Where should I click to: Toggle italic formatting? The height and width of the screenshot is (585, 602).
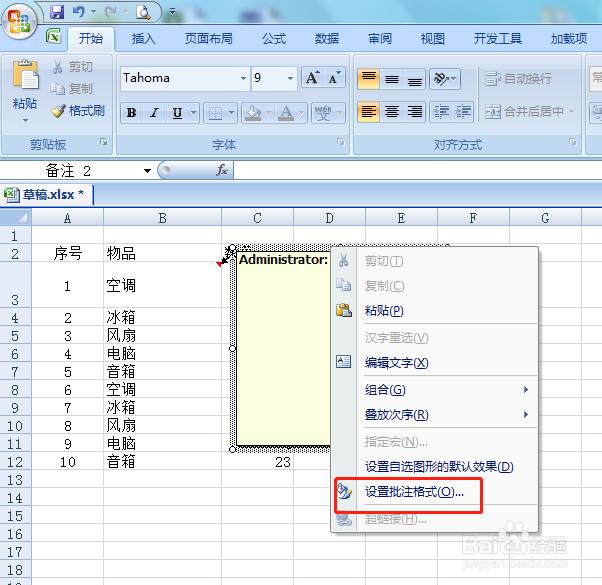tap(154, 112)
